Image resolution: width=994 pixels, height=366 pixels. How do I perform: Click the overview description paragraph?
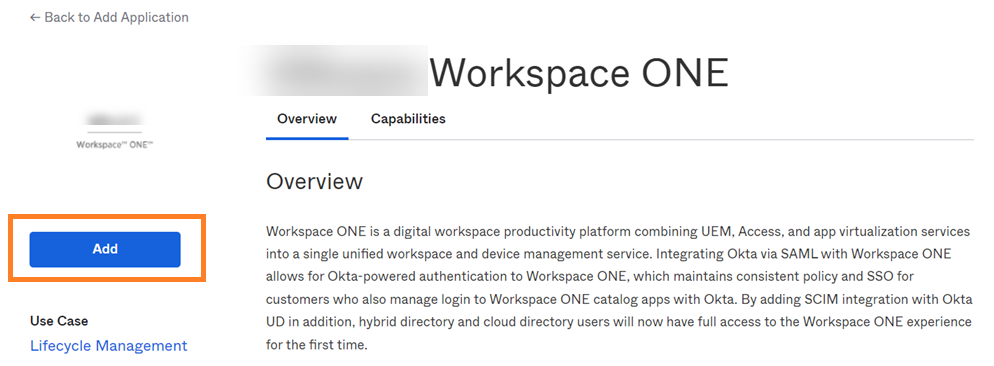(x=619, y=289)
